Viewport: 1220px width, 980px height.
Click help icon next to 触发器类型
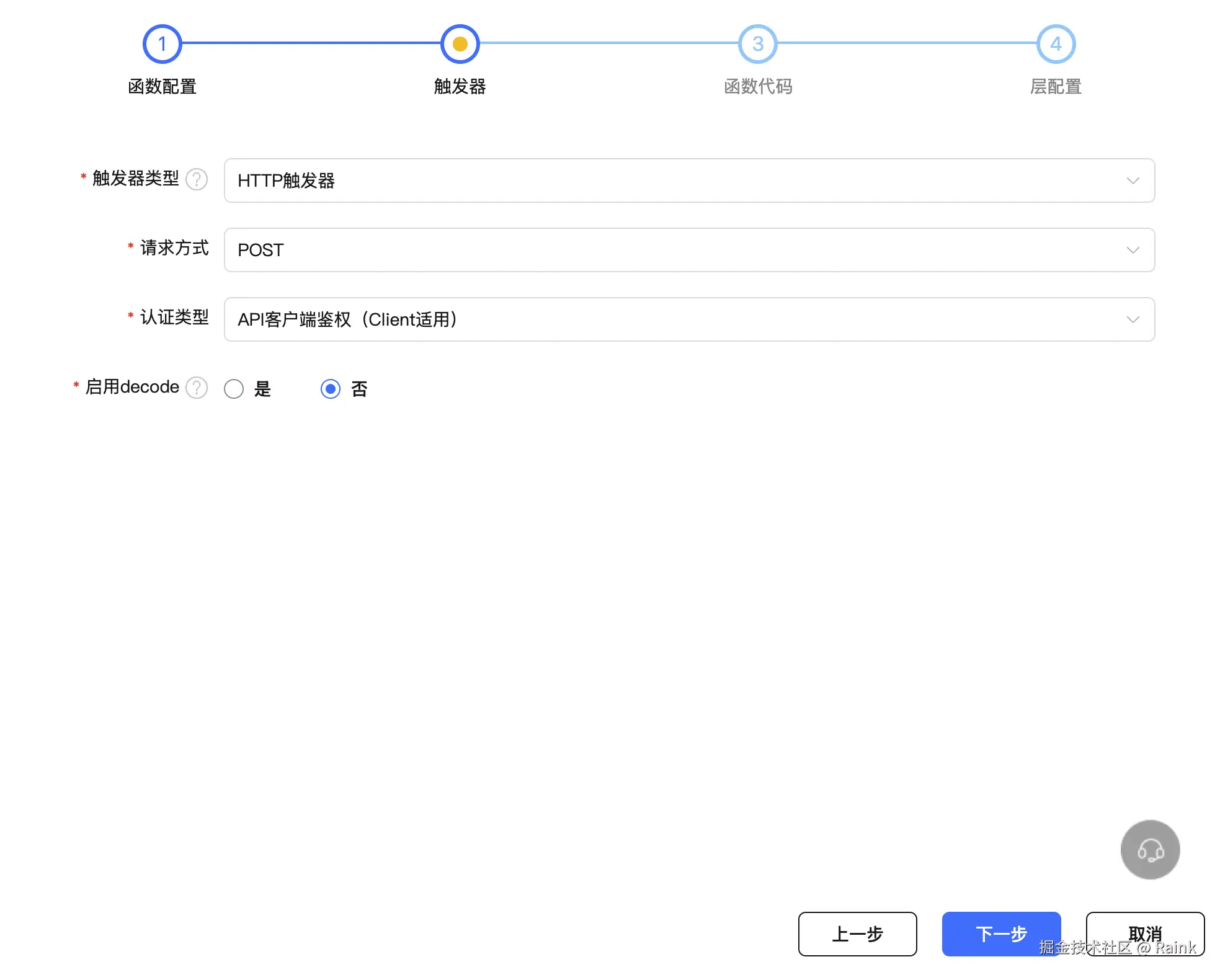tap(197, 179)
